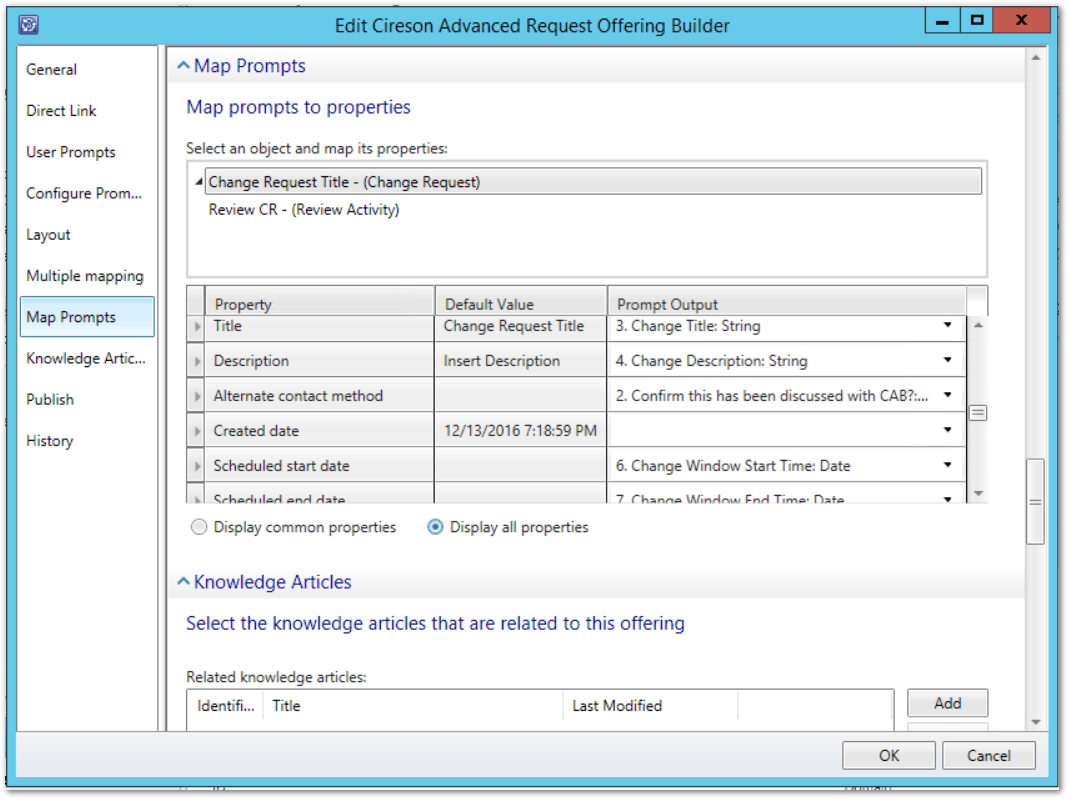Click Default Value cell 'Change Request Title'
The height and width of the screenshot is (799, 1068).
click(x=520, y=326)
